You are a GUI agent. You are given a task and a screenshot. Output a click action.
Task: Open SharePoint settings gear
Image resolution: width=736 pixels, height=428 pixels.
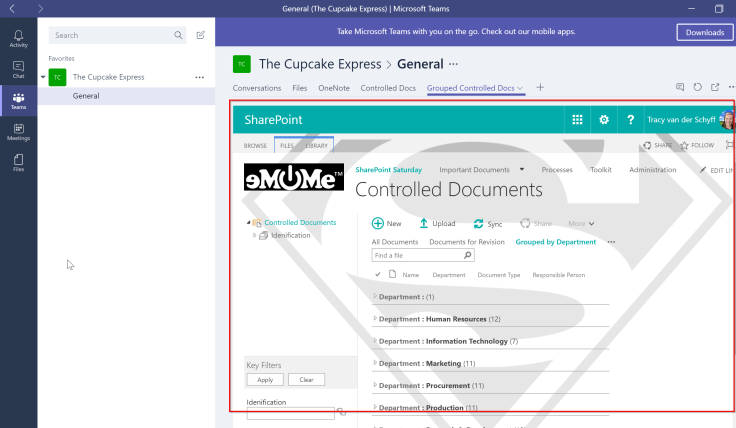[x=603, y=120]
